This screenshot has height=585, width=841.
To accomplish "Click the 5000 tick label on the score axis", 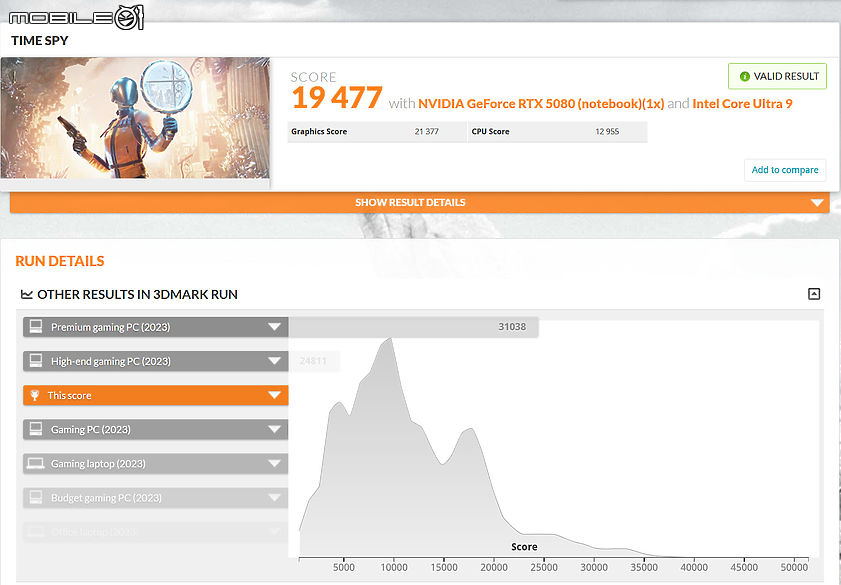I will click(x=344, y=568).
